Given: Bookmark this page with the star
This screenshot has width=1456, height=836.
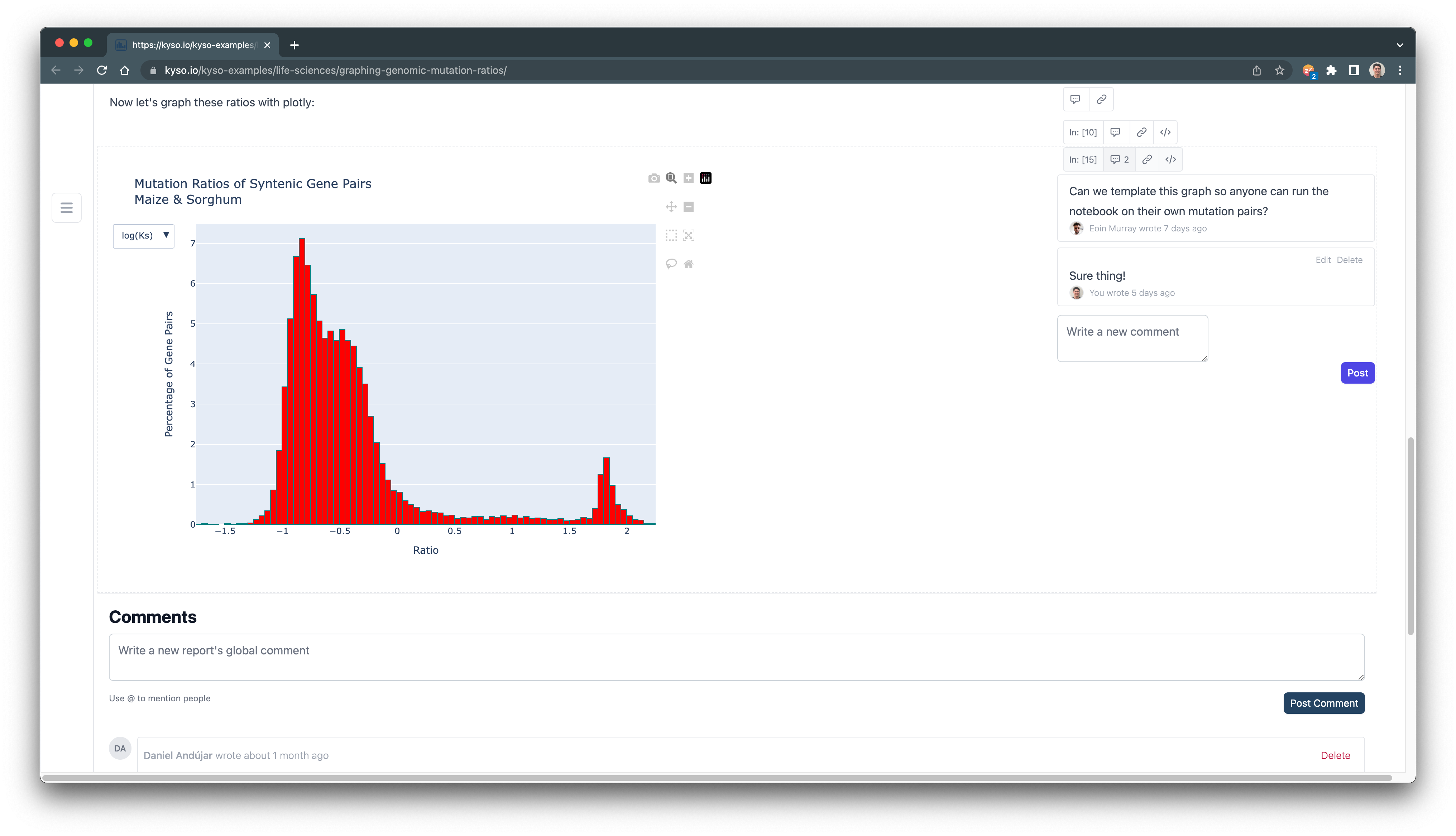Looking at the screenshot, I should pos(1280,70).
